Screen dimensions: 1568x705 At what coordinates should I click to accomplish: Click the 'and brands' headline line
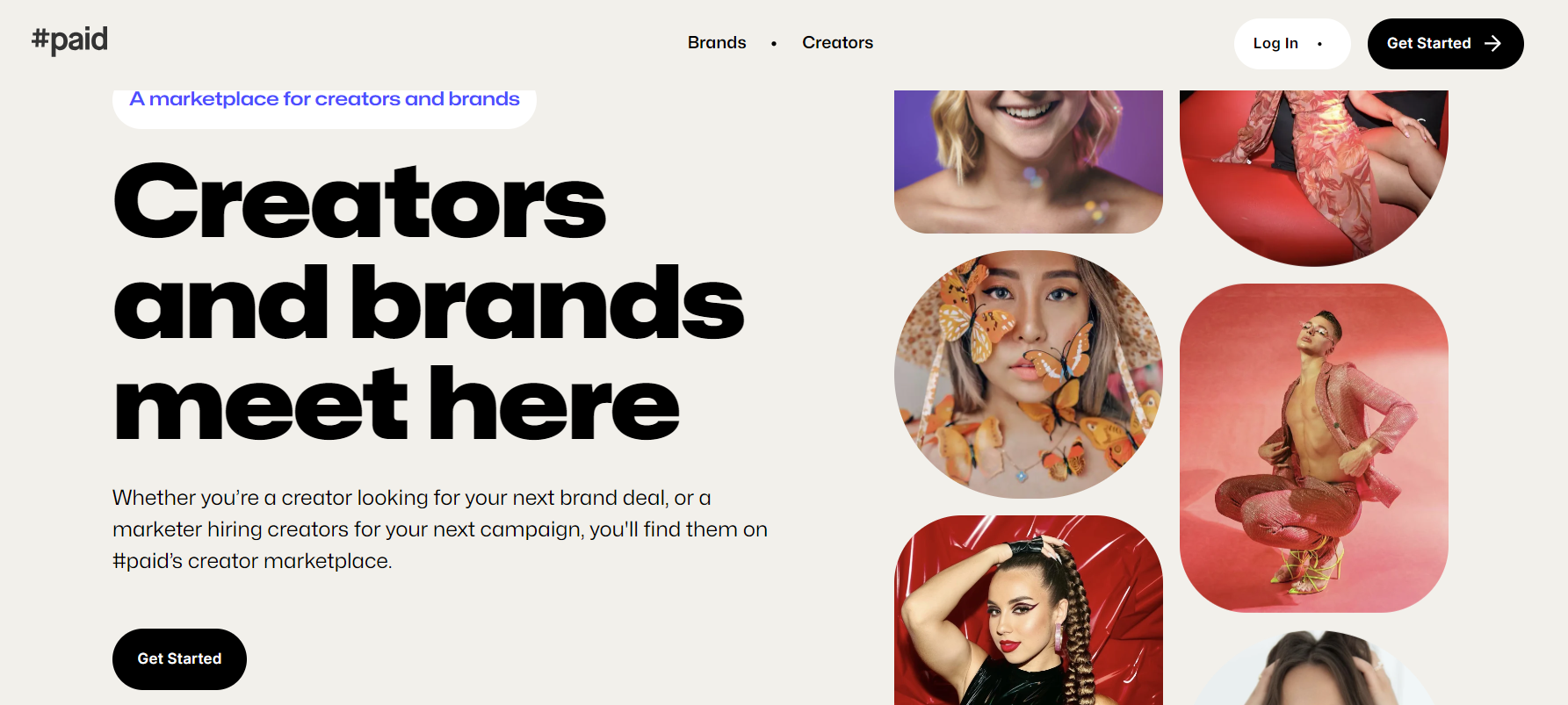(429, 303)
